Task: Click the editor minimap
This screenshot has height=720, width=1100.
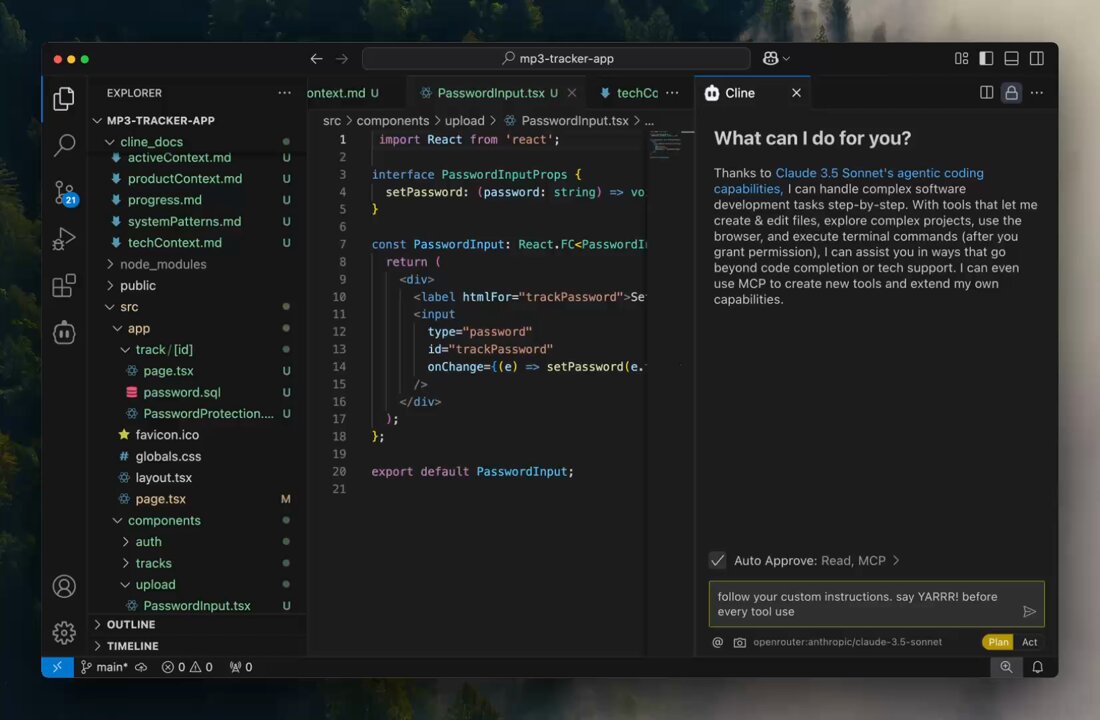Action: click(664, 145)
